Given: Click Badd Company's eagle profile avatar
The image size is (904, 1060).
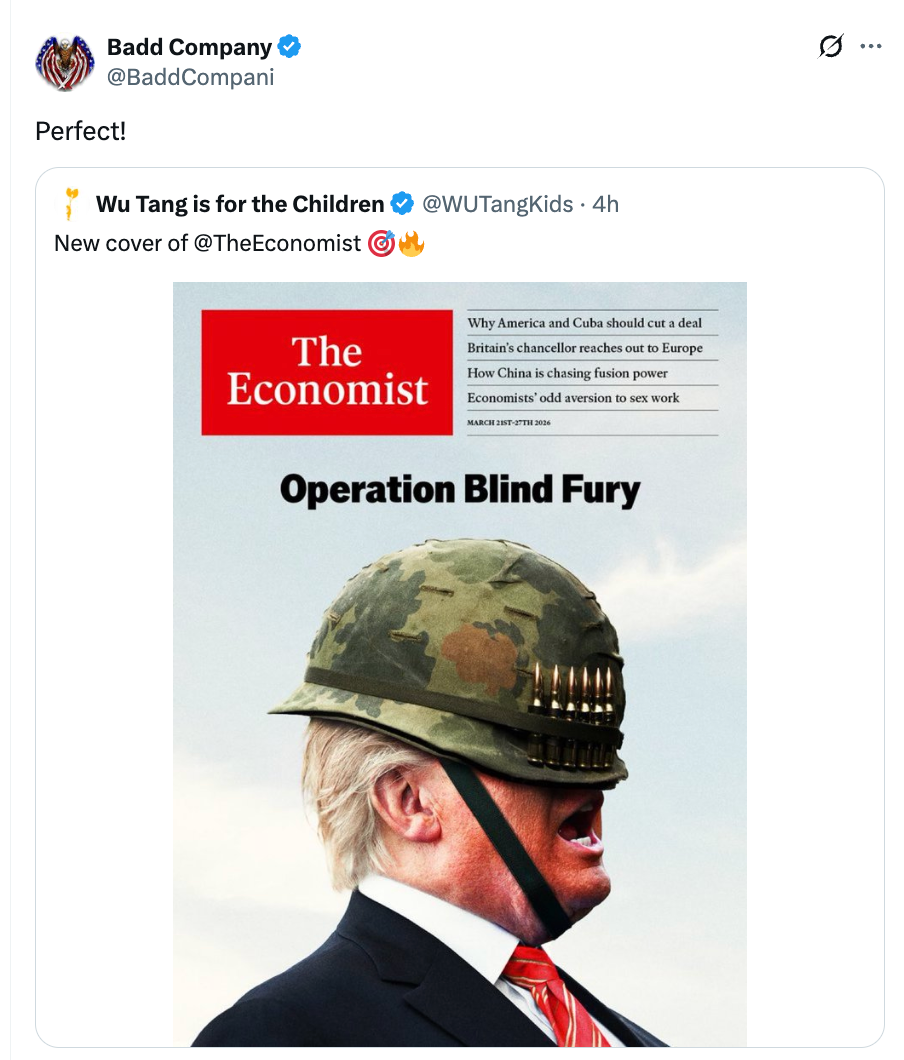Looking at the screenshot, I should pyautogui.click(x=64, y=58).
